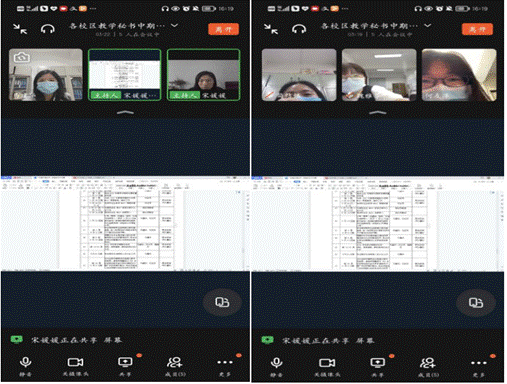The image size is (507, 384).
Task: Tap the green screen-sharing indicator icon in right screenshot
Action: [267, 340]
